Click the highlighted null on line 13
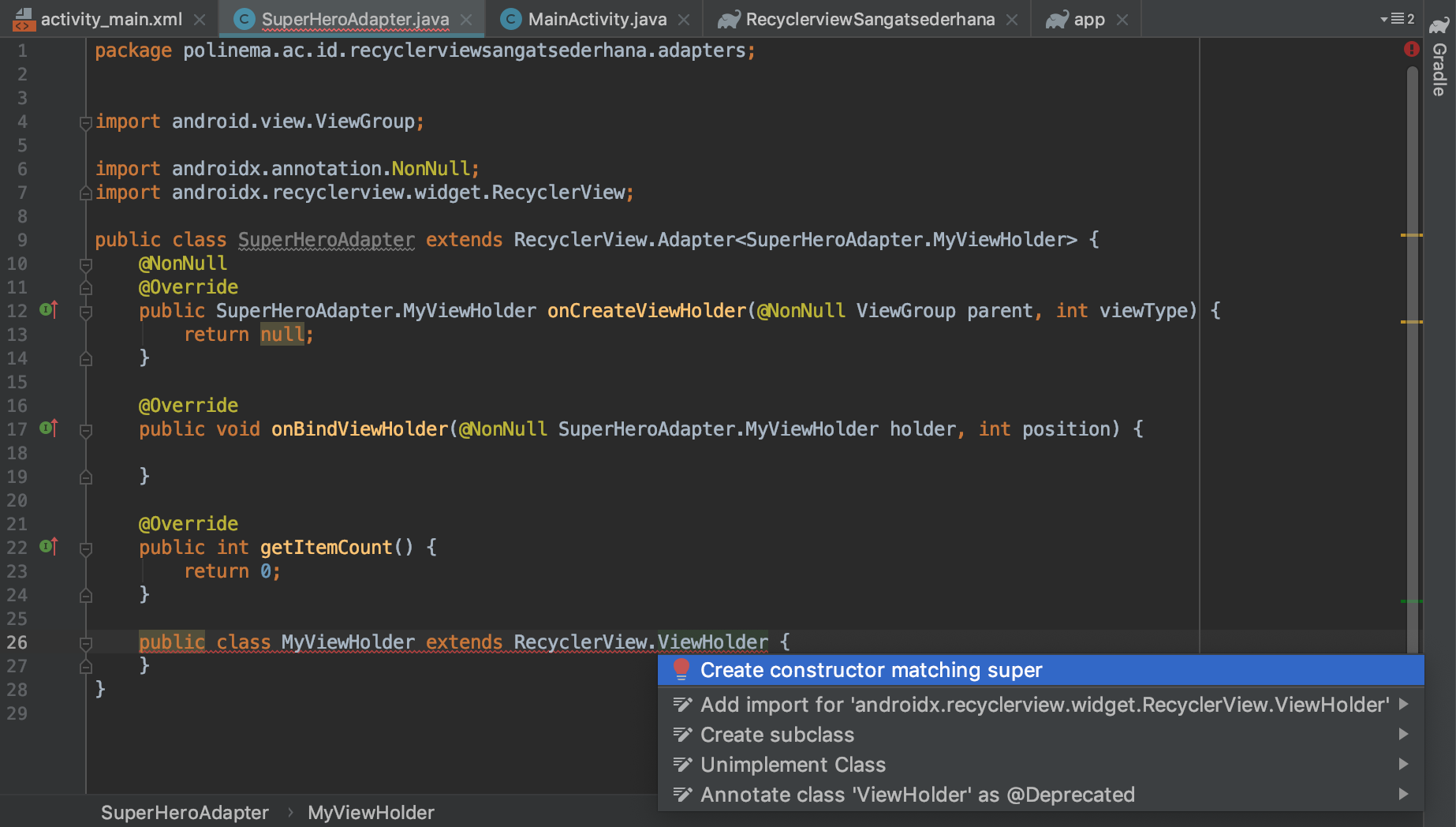The width and height of the screenshot is (1456, 827). coord(282,335)
